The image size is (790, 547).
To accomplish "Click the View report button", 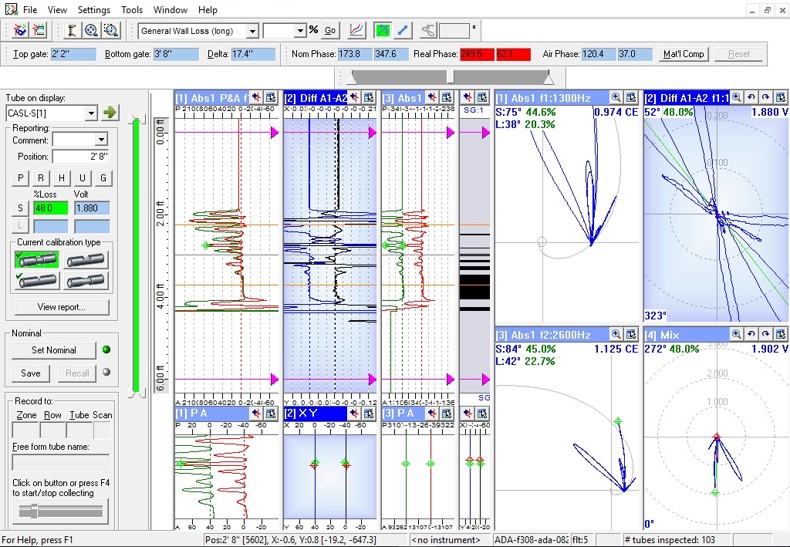I will click(x=61, y=307).
